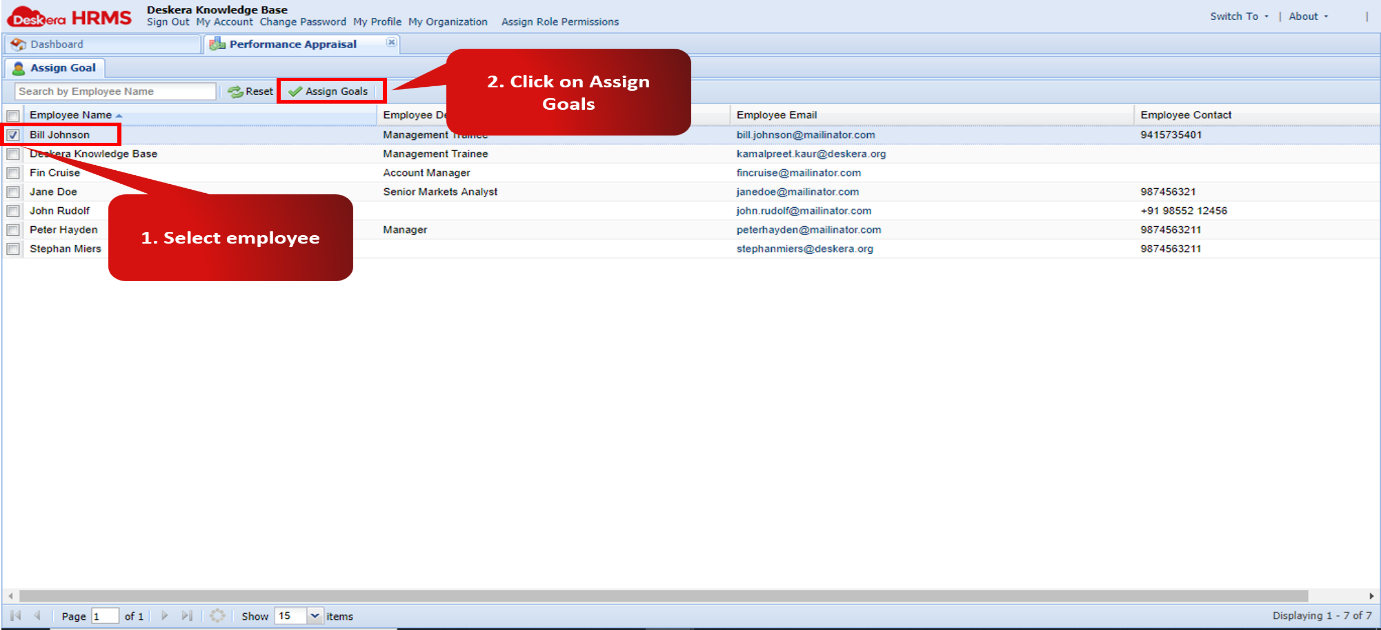Click the Search by Employee Name field
The width and height of the screenshot is (1381, 630).
click(x=115, y=91)
